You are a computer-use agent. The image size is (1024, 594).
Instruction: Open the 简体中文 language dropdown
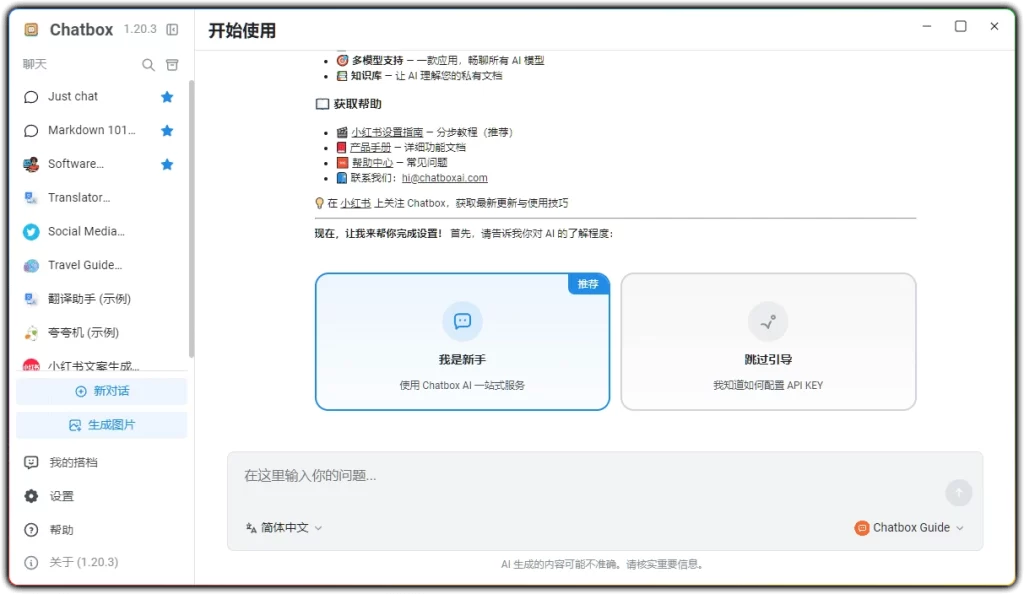tap(284, 528)
